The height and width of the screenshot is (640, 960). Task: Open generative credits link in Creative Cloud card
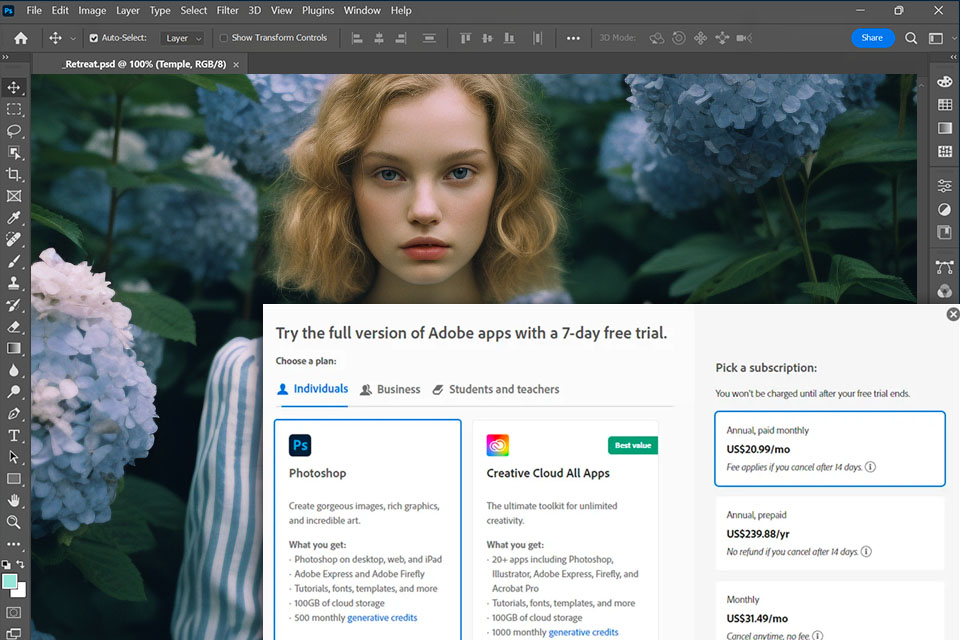[583, 632]
